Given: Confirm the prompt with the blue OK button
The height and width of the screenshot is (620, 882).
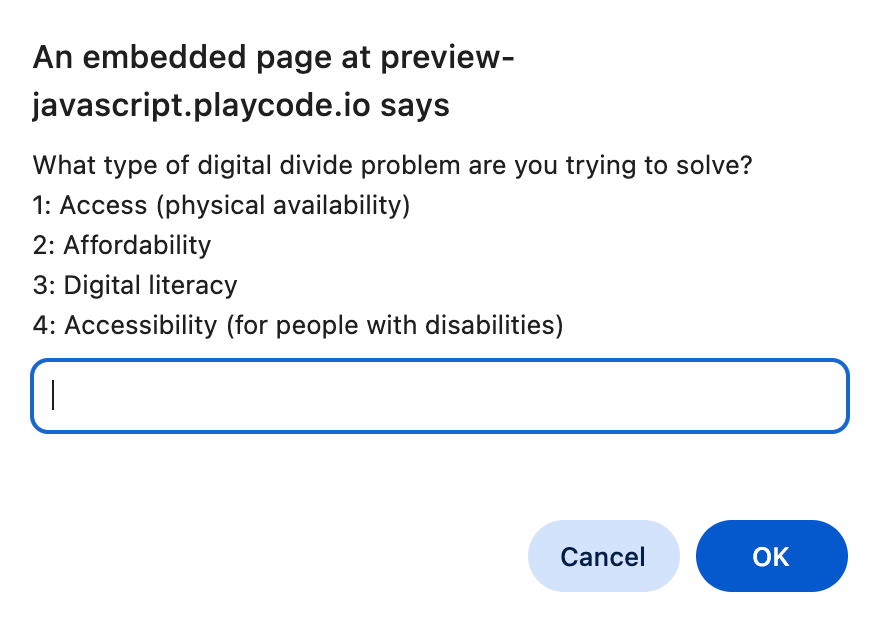Looking at the screenshot, I should (x=771, y=556).
